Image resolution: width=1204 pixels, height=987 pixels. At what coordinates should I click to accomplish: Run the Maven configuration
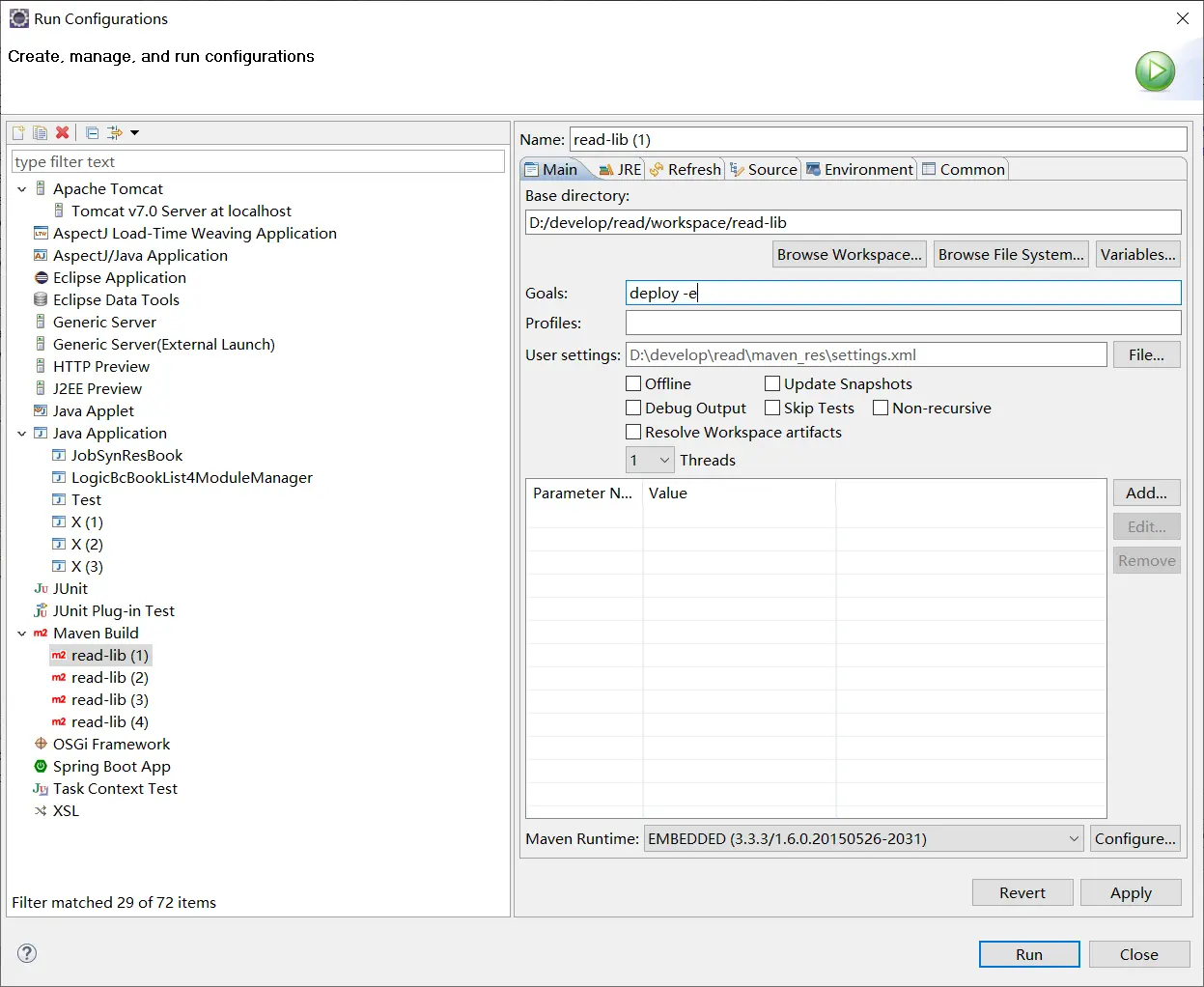(1029, 954)
